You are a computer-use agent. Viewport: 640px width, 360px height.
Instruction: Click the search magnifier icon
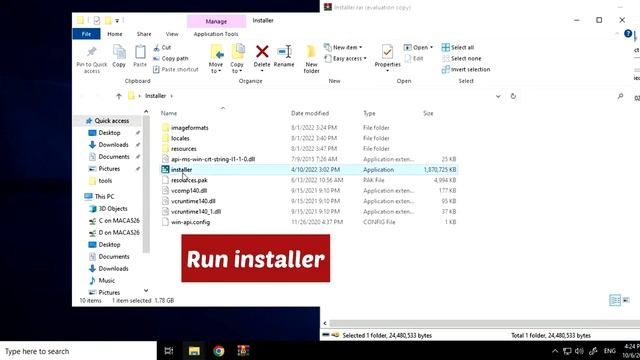click(620, 96)
